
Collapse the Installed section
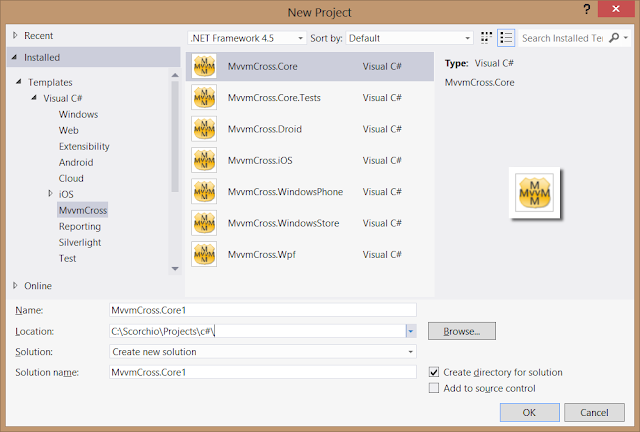[15, 57]
